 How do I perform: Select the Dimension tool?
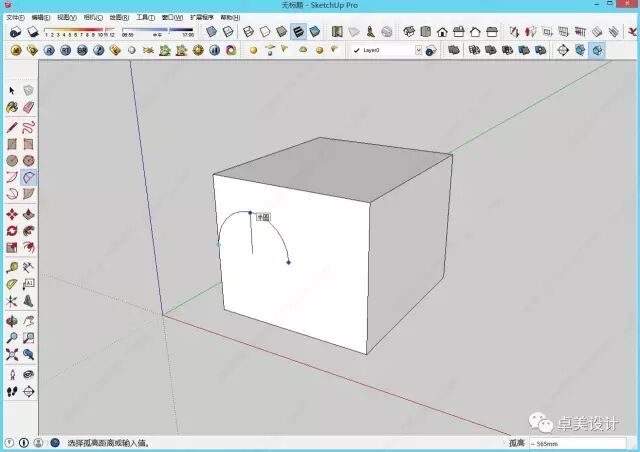pos(29,267)
